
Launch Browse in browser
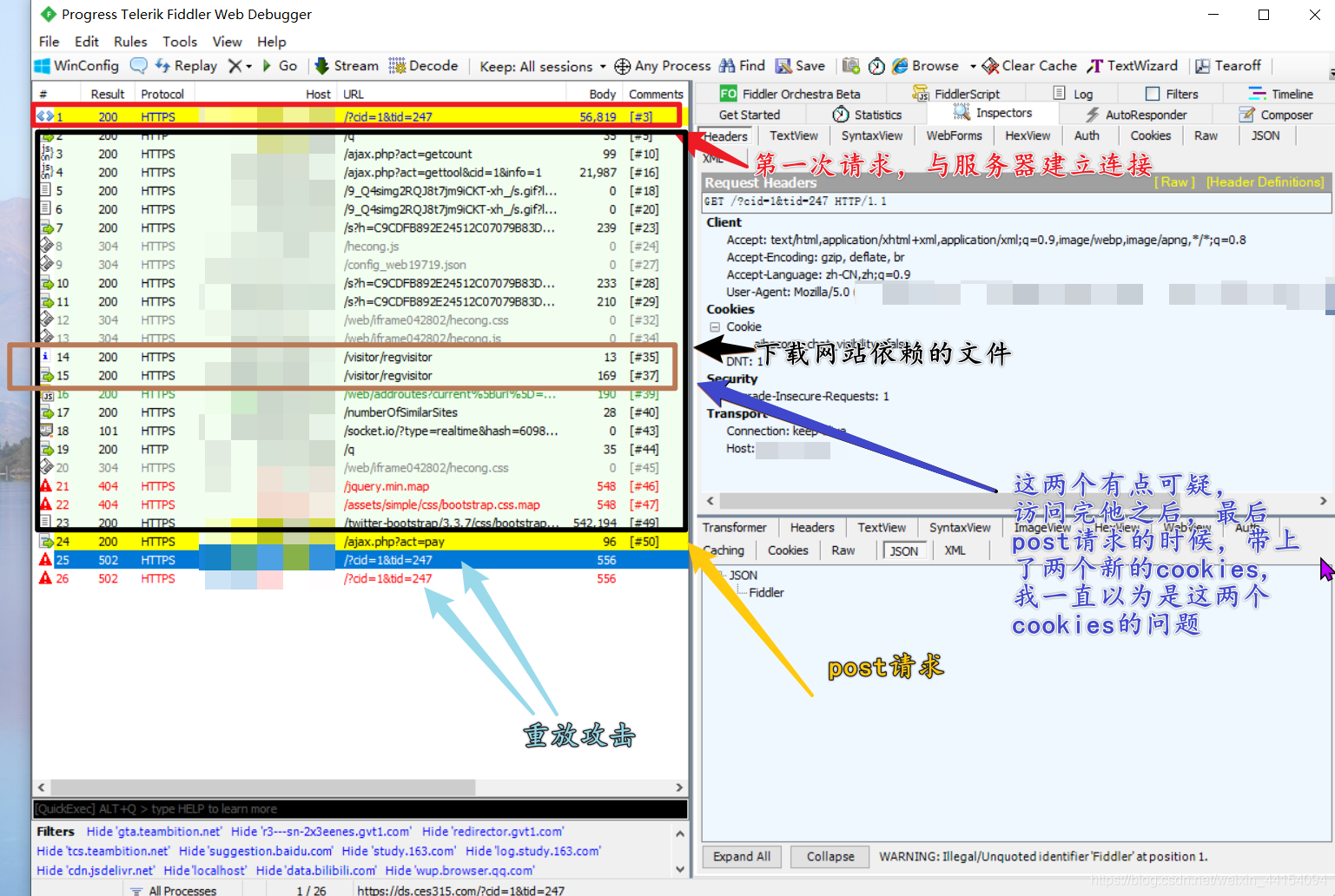point(926,66)
